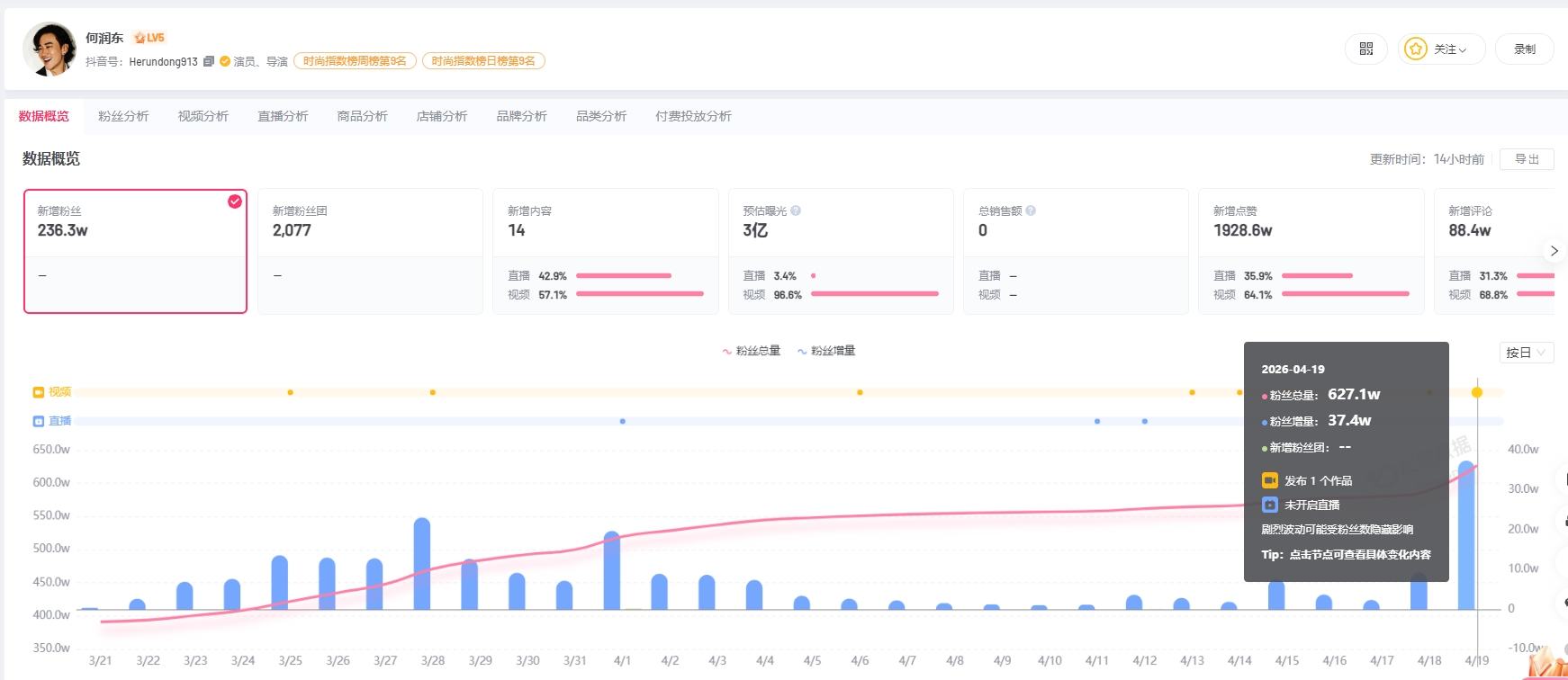Toggle the 粉丝增量 legend series
The width and height of the screenshot is (1568, 680).
pos(825,351)
